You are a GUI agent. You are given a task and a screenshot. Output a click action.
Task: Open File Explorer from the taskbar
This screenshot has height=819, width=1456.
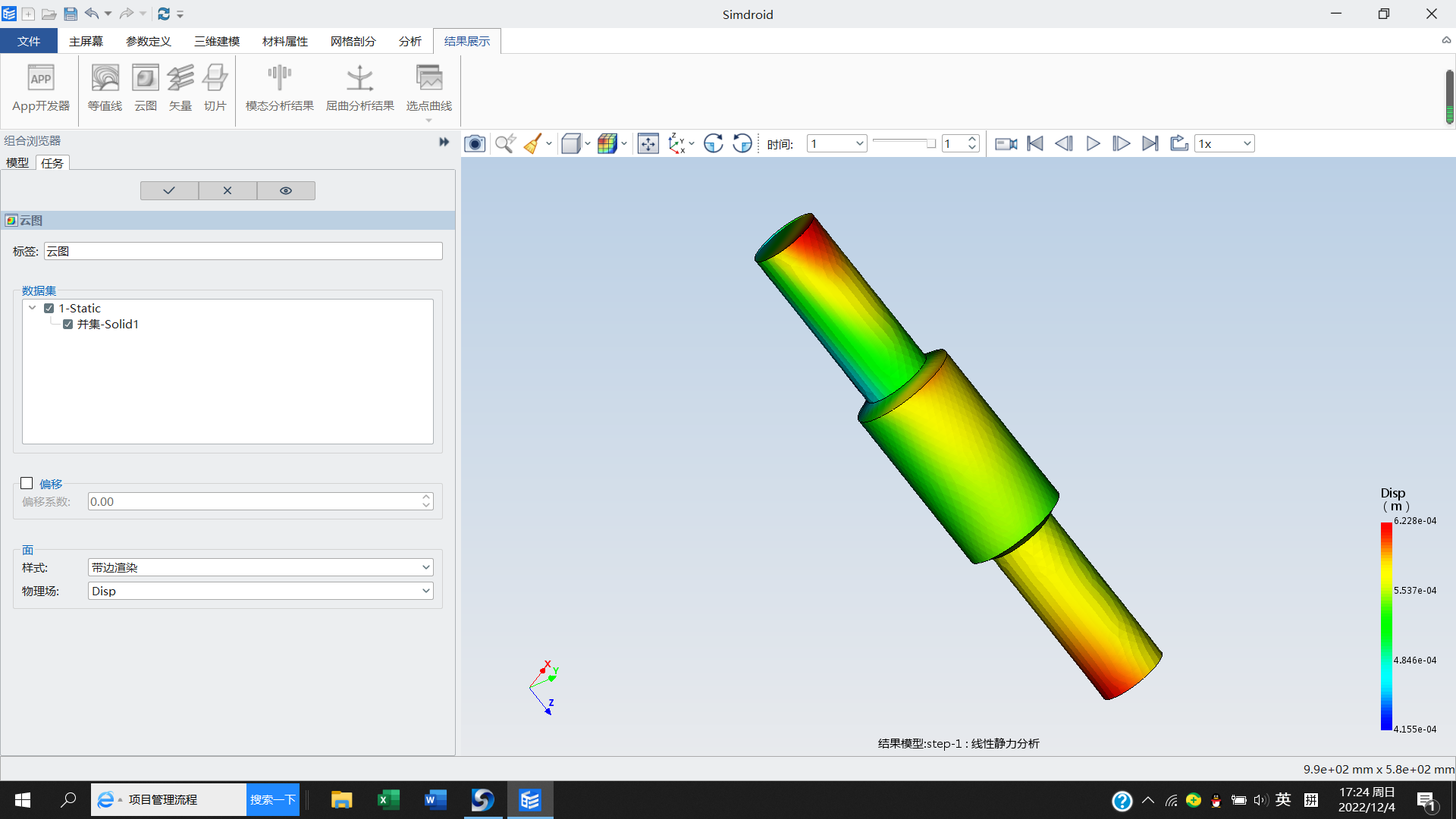341,800
